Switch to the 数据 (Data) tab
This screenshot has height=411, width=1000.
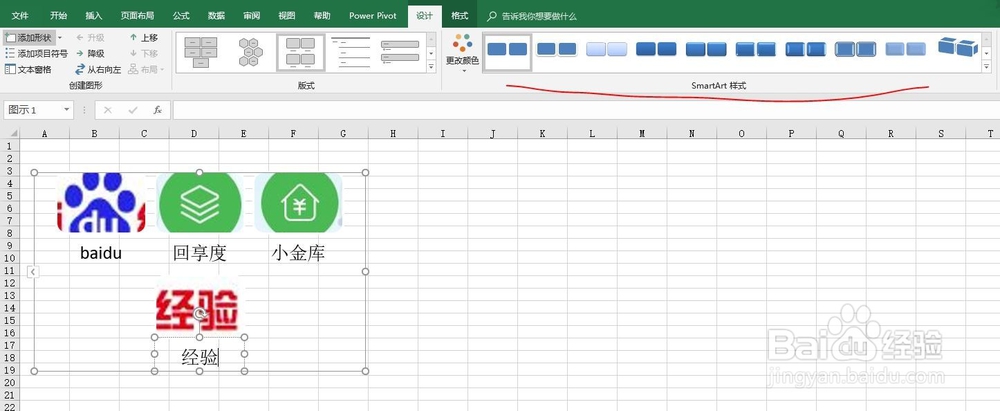216,16
